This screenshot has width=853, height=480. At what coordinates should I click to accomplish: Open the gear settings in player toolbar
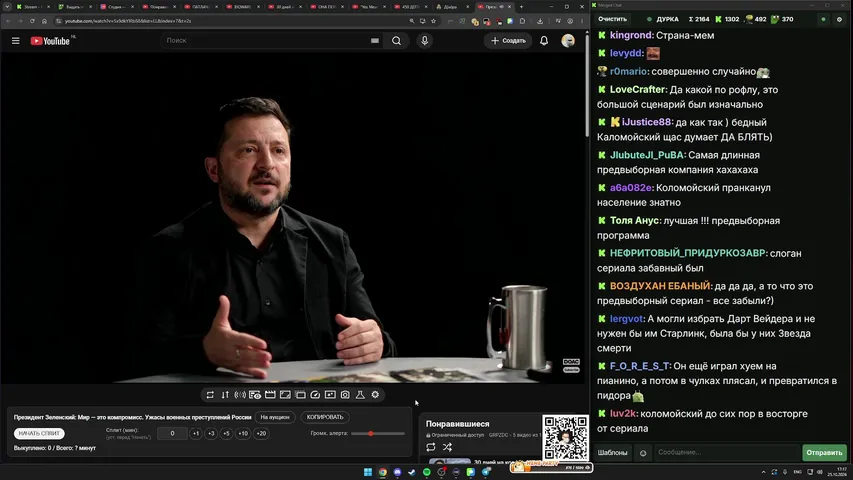pyautogui.click(x=375, y=395)
